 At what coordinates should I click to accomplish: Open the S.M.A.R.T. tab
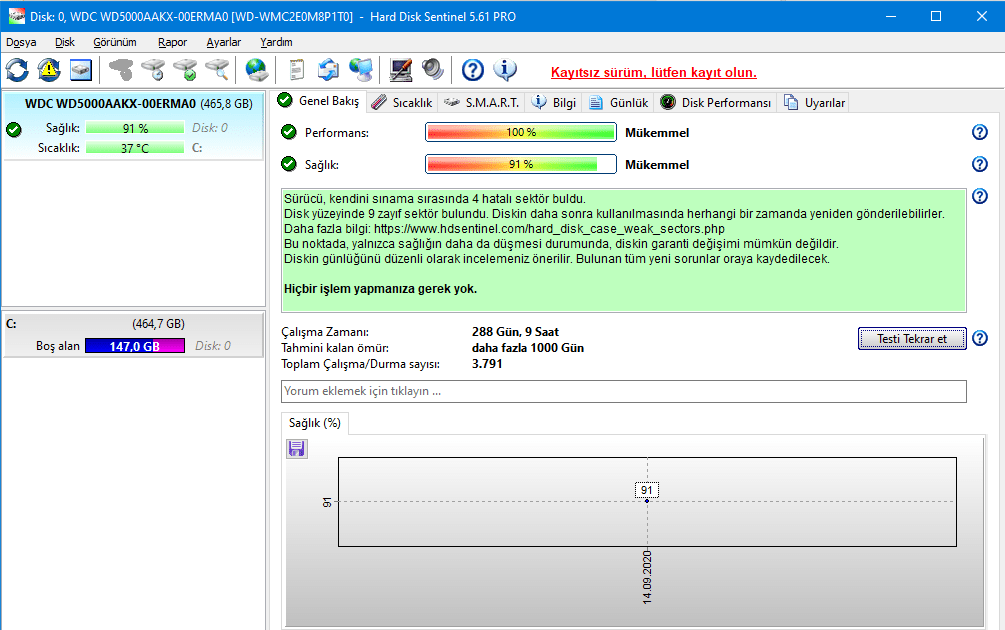482,103
